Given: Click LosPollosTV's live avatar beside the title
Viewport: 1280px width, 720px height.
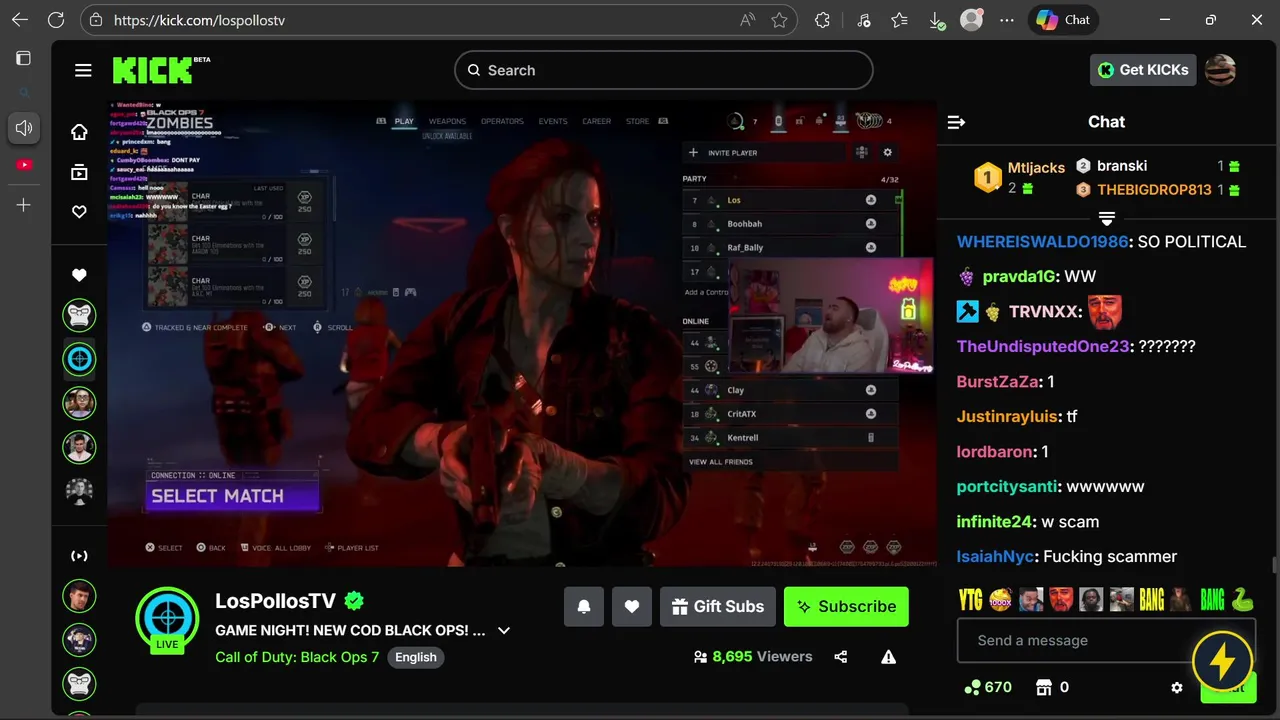Looking at the screenshot, I should tap(167, 618).
